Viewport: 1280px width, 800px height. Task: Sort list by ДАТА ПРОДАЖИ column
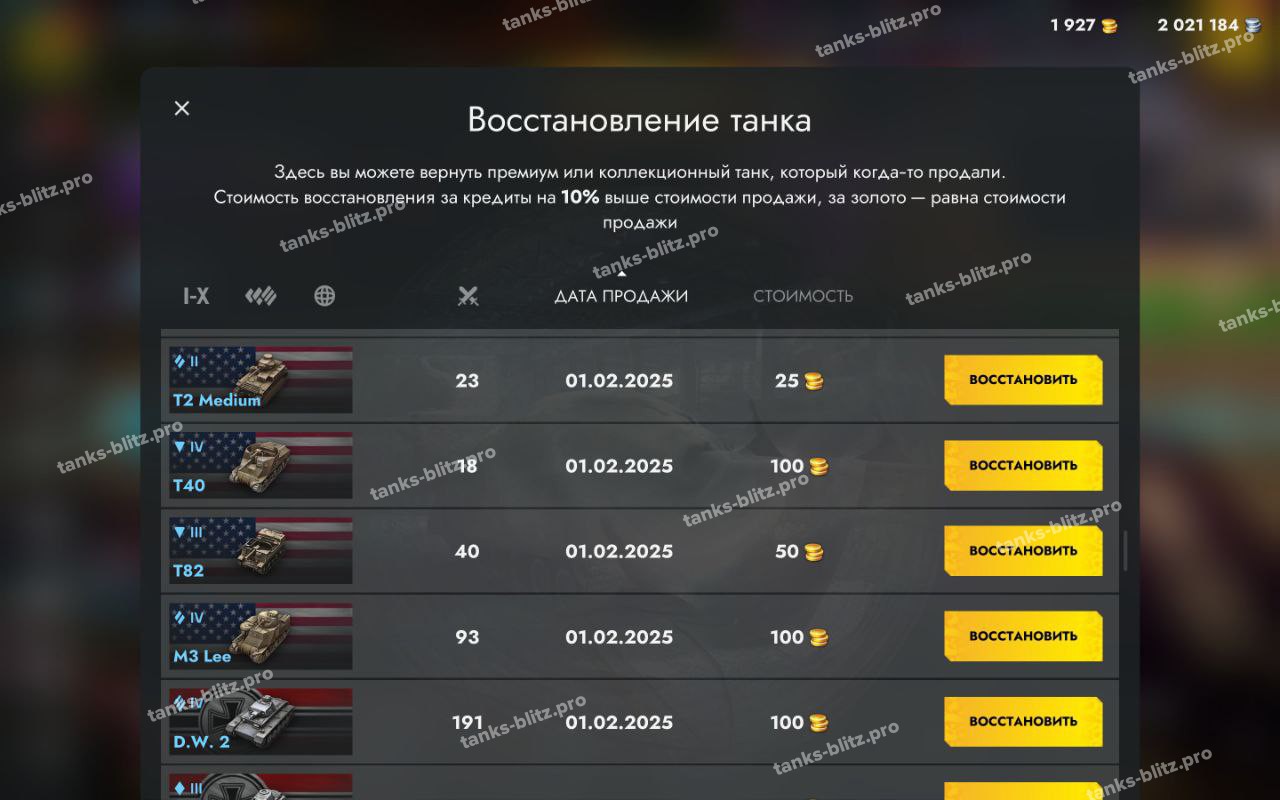pos(621,296)
